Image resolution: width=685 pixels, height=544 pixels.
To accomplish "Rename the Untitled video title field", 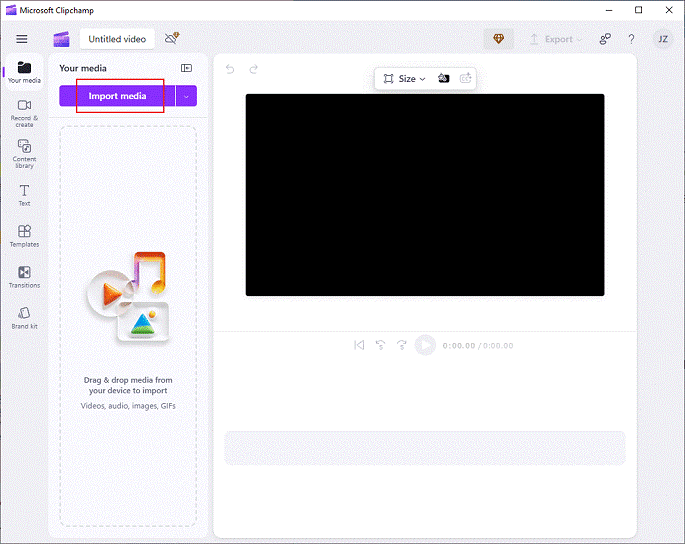I will (117, 39).
